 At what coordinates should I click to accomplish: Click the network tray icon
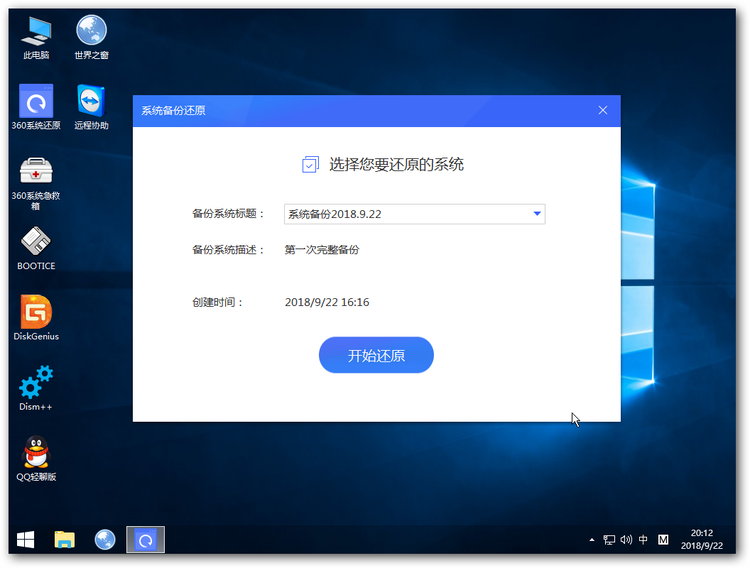609,540
